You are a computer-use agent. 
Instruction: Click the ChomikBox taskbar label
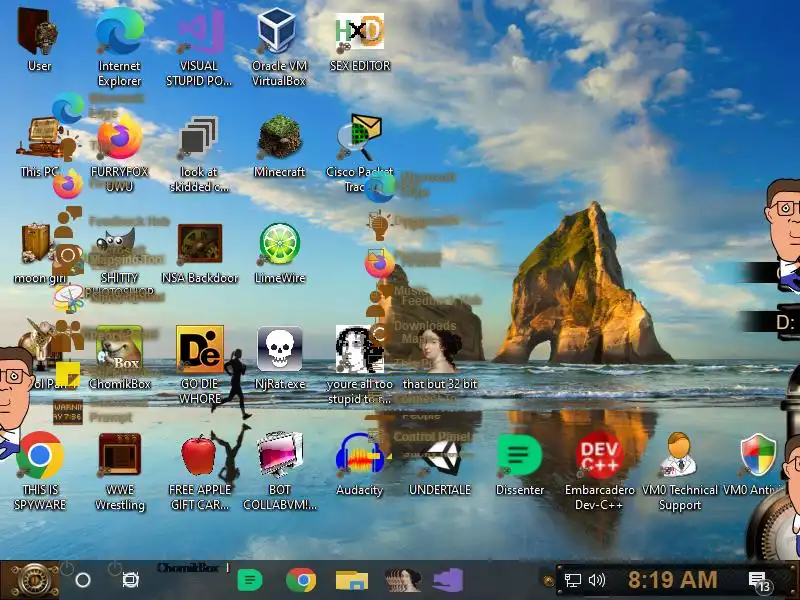(188, 568)
